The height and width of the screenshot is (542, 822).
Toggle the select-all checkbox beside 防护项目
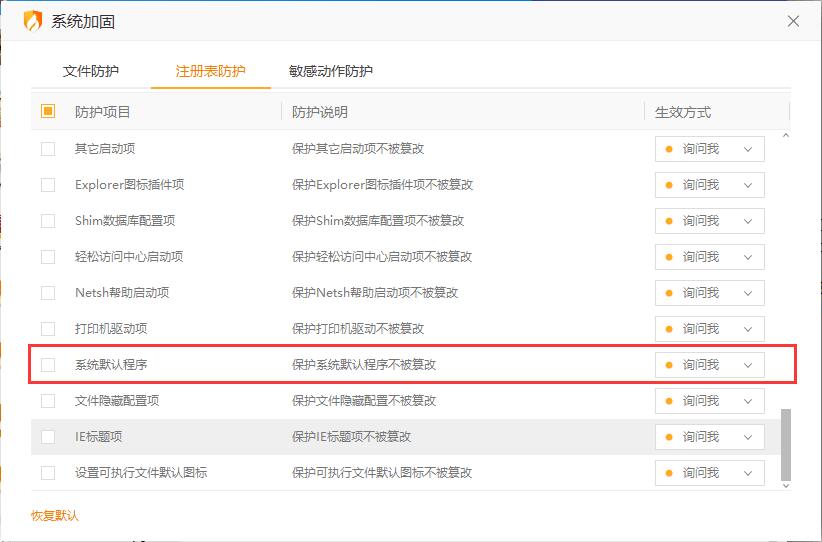[x=48, y=111]
